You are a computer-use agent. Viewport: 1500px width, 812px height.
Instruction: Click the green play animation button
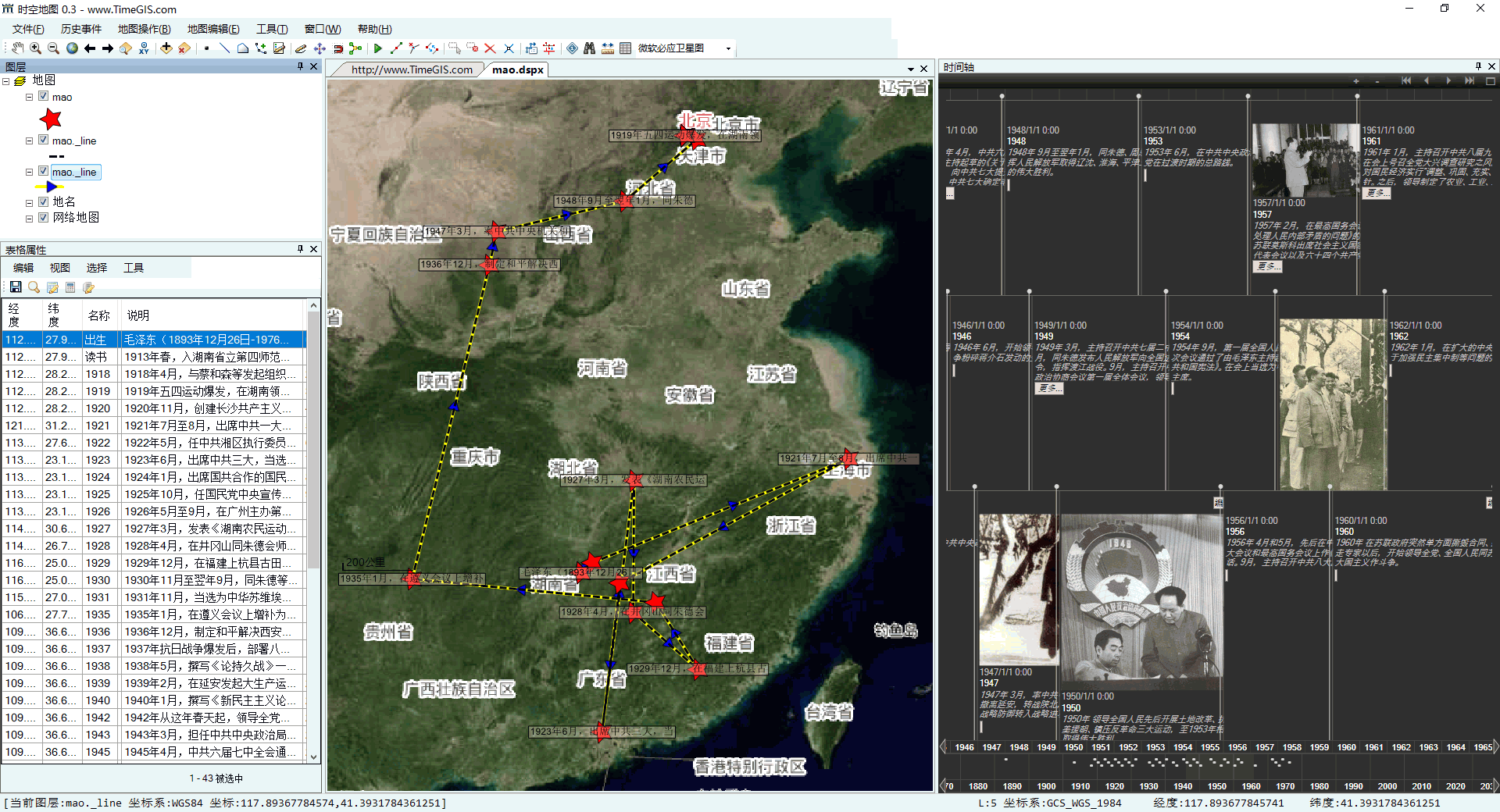pyautogui.click(x=378, y=48)
